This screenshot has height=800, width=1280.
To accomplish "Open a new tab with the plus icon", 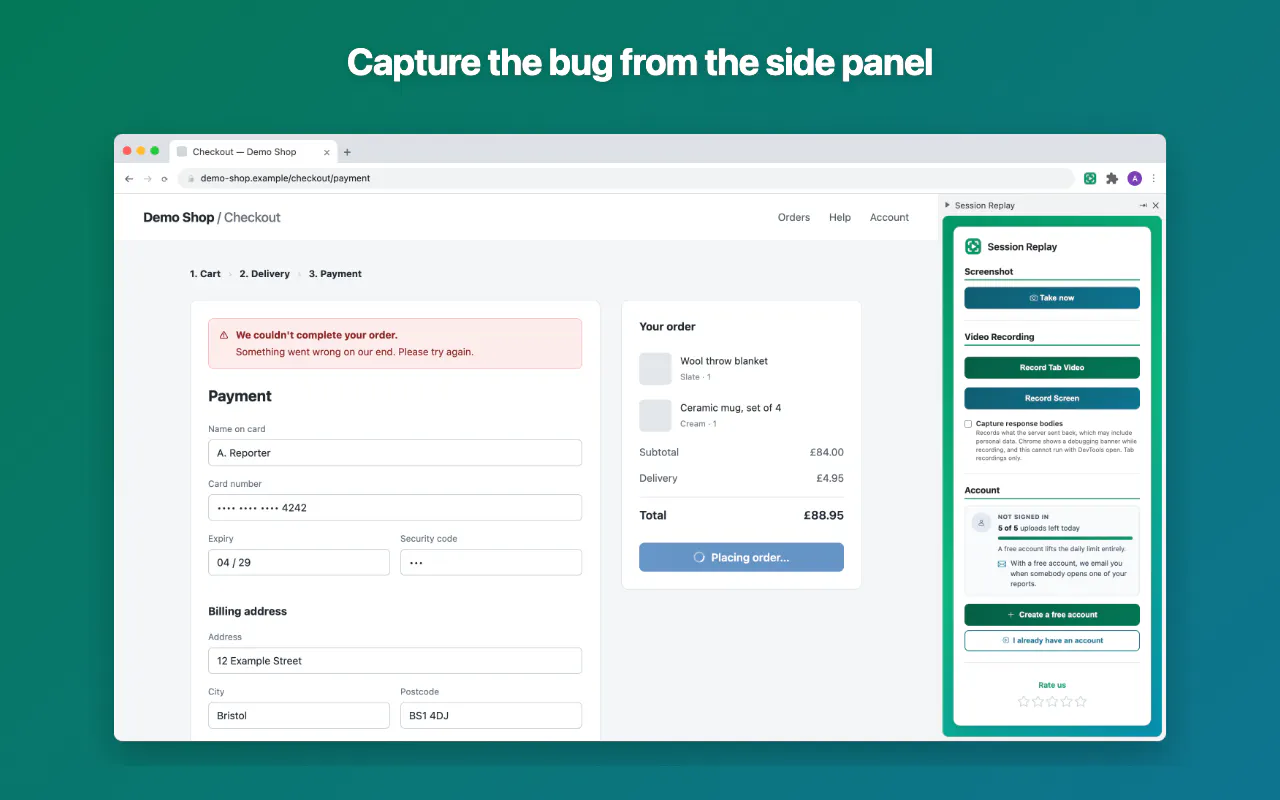I will click(347, 152).
